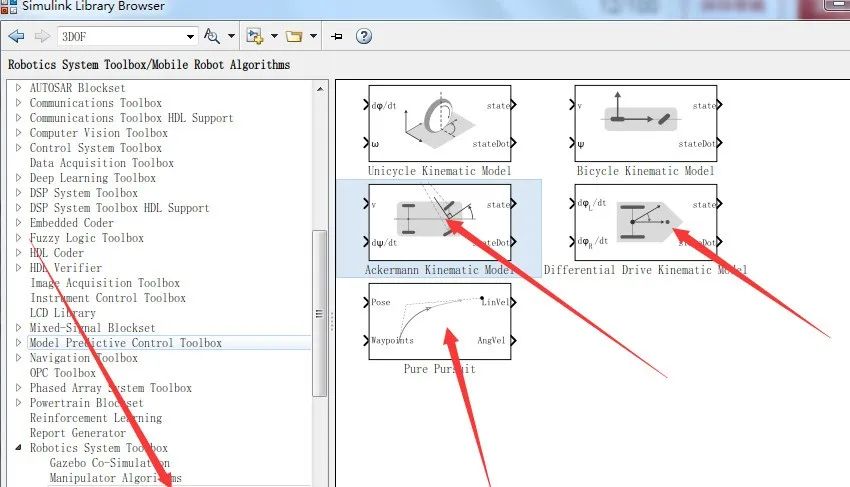Click the new model icon
This screenshot has height=487, width=850.
pos(254,36)
